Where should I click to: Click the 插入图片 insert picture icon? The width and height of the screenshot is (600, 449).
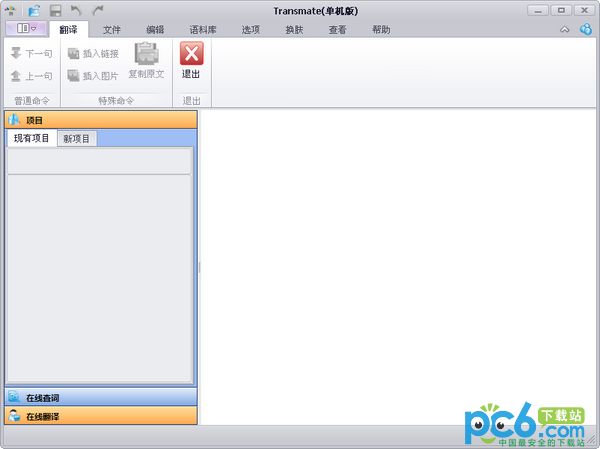pyautogui.click(x=74, y=75)
